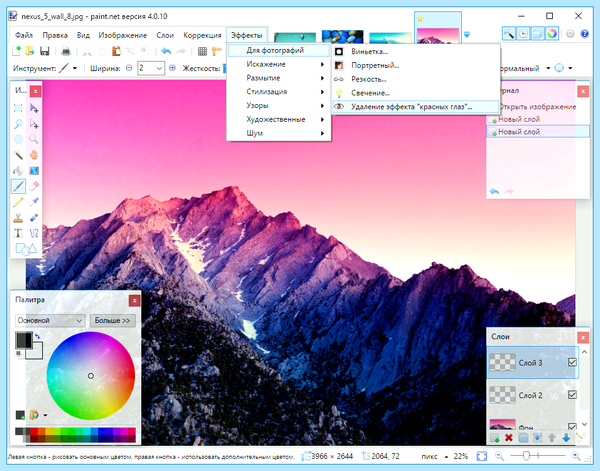Open the Основной color mode dropdown
This screenshot has height=471, width=600.
tap(50, 320)
